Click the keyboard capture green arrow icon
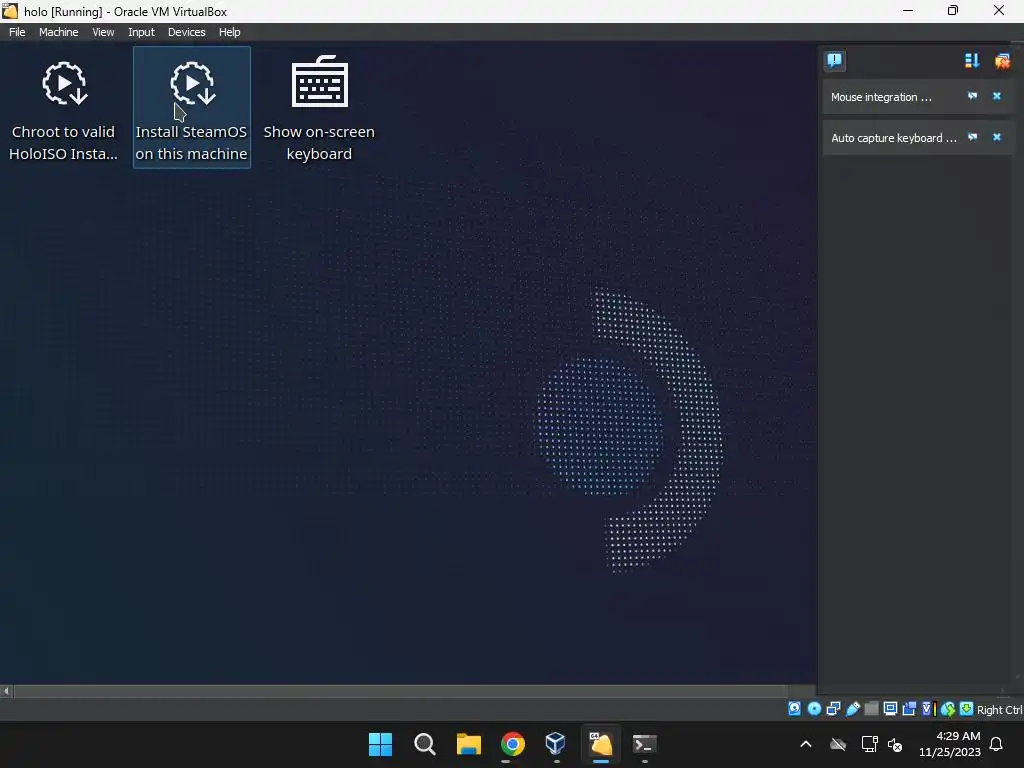Viewport: 1024px width, 768px height. pyautogui.click(x=967, y=709)
